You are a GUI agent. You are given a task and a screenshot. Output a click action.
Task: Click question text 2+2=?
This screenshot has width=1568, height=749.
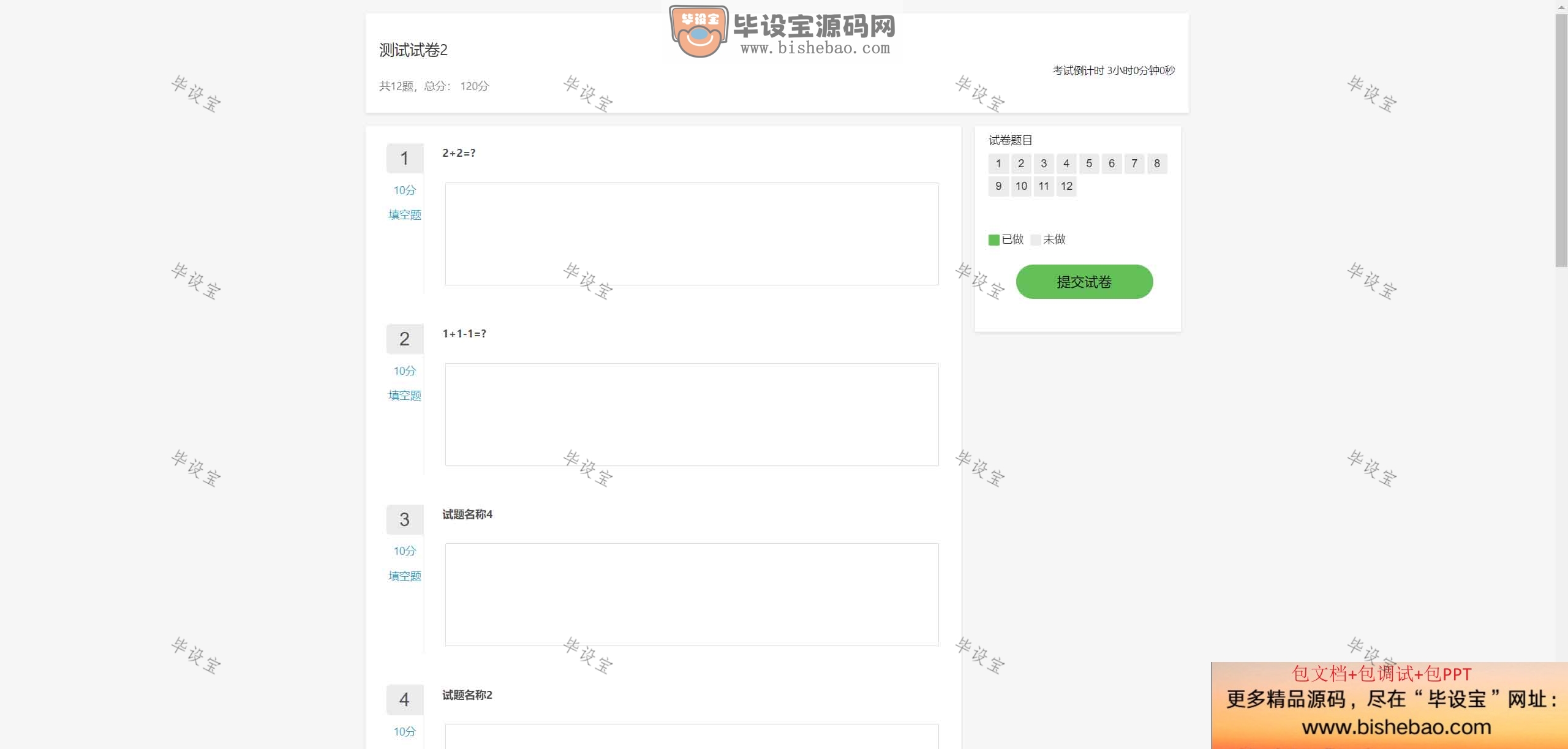tap(459, 153)
